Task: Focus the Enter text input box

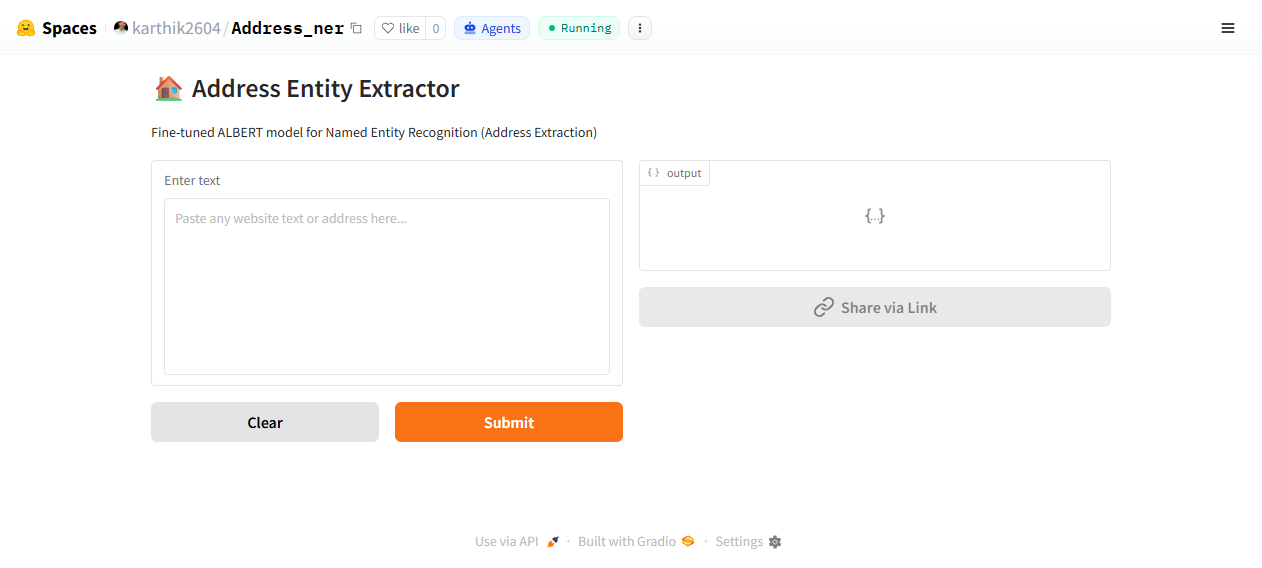Action: 387,286
